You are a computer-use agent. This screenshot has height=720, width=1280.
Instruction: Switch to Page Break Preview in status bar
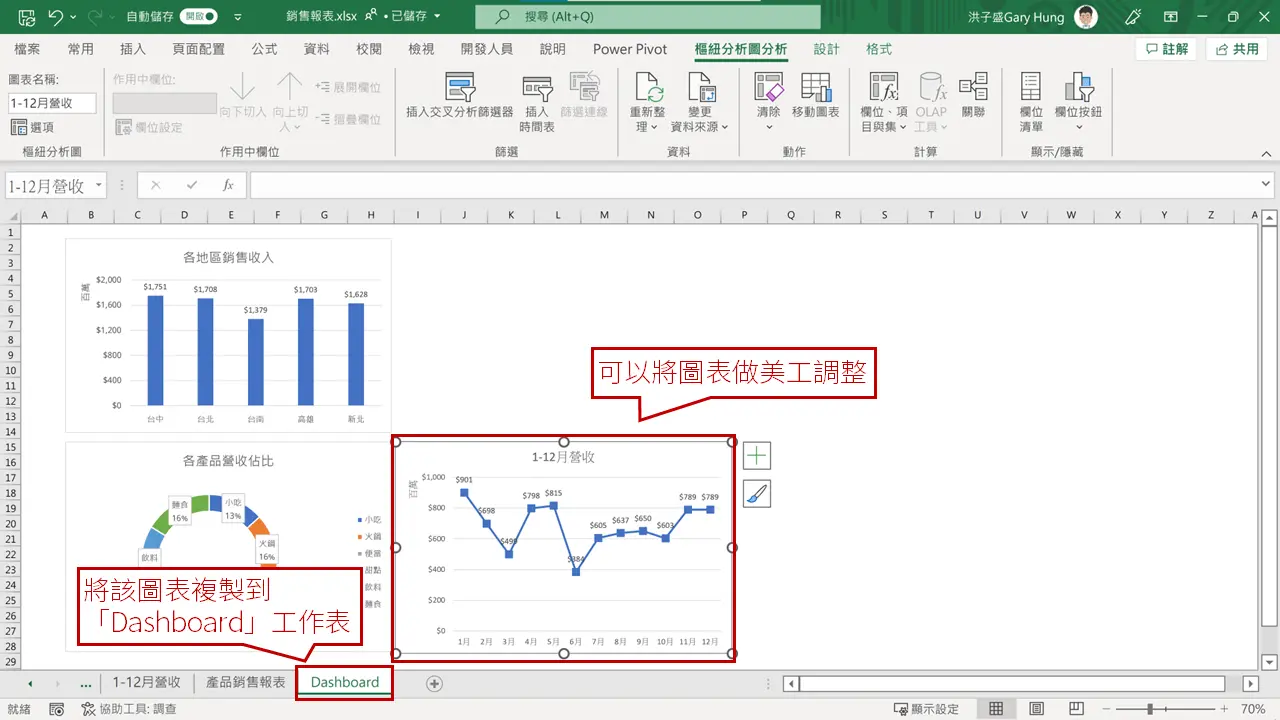coord(1078,709)
